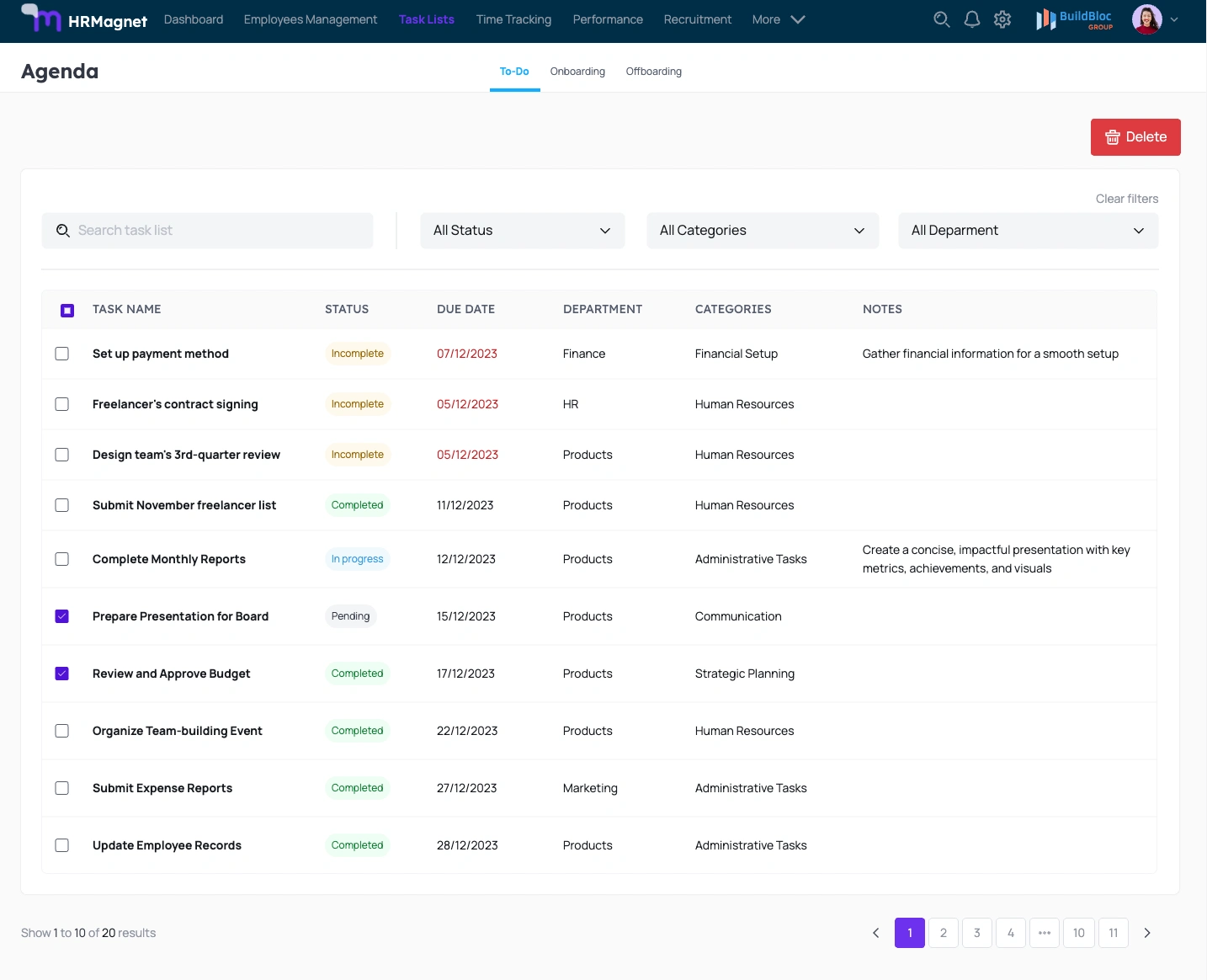Go to page 4

click(1011, 933)
